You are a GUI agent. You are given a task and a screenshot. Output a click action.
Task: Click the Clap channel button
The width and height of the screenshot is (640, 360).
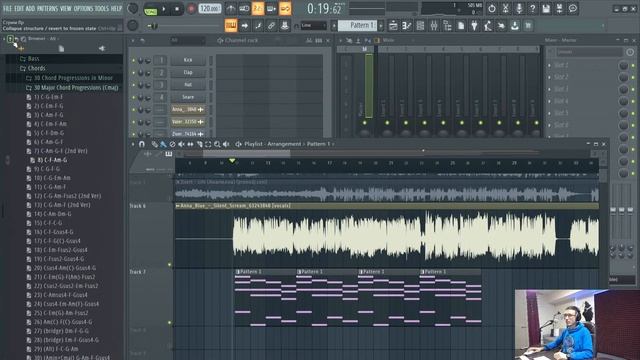coord(188,72)
